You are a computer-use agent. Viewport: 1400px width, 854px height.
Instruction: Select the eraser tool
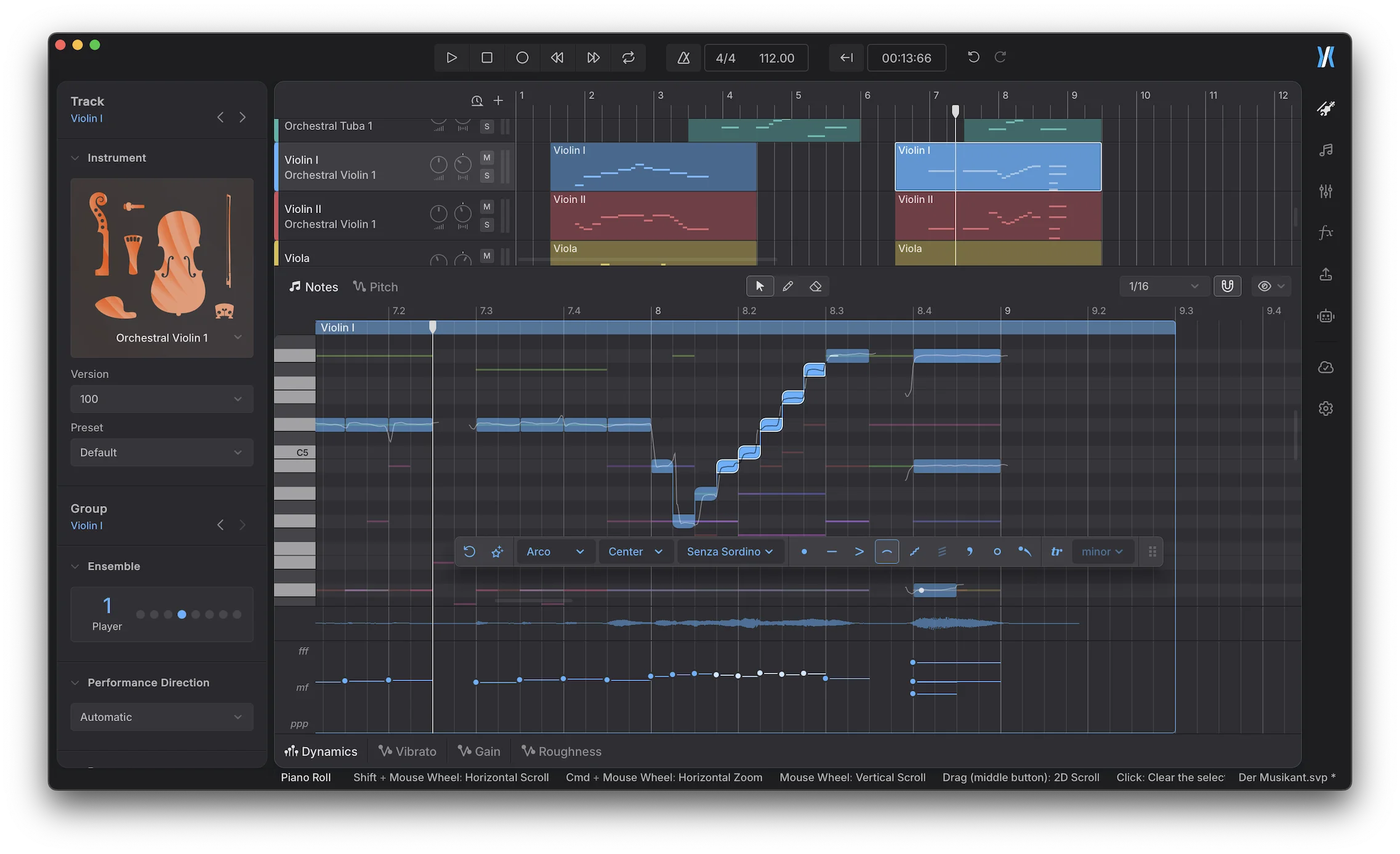click(x=815, y=286)
